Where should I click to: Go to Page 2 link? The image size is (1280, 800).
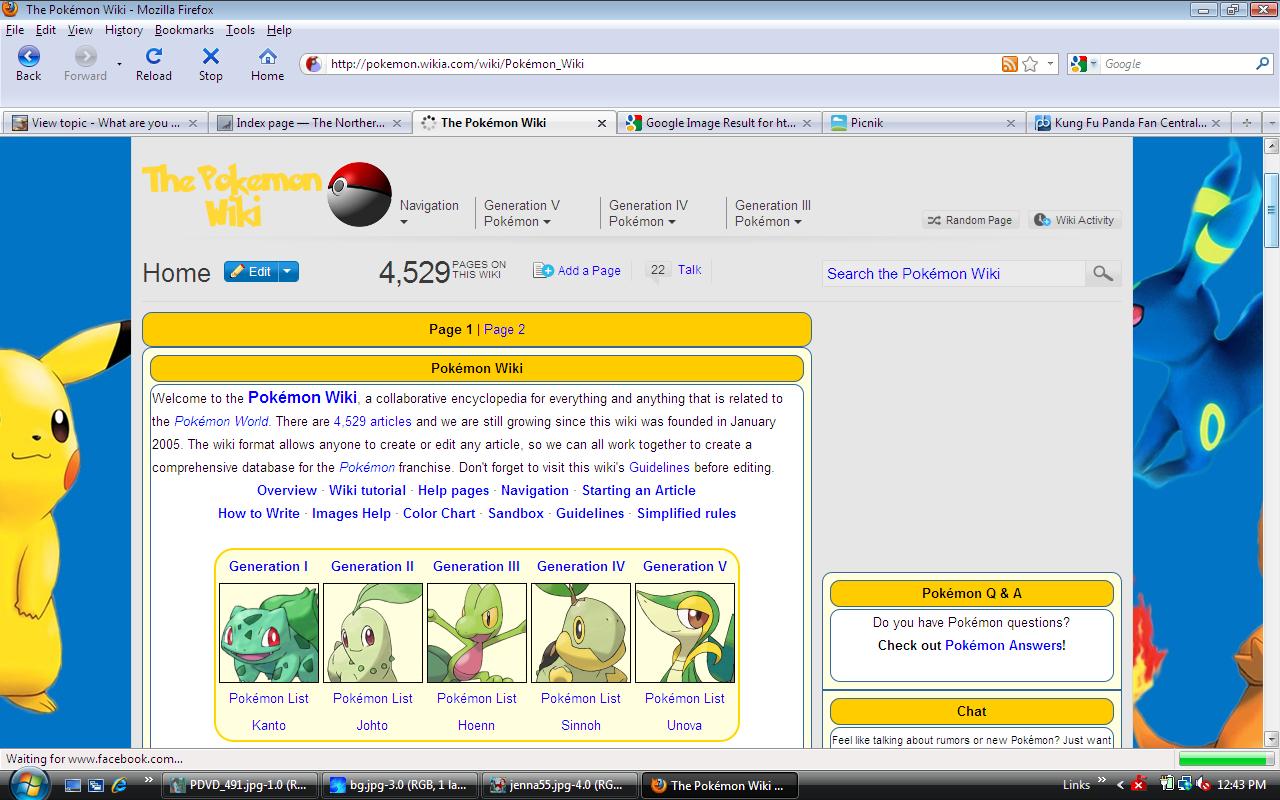pos(504,329)
